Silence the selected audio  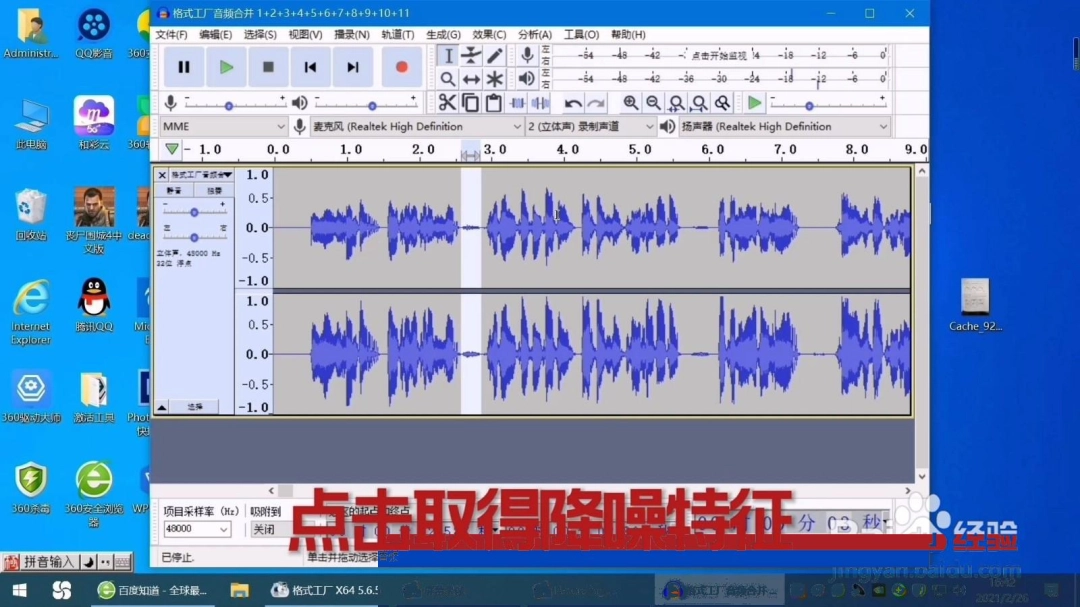click(540, 103)
